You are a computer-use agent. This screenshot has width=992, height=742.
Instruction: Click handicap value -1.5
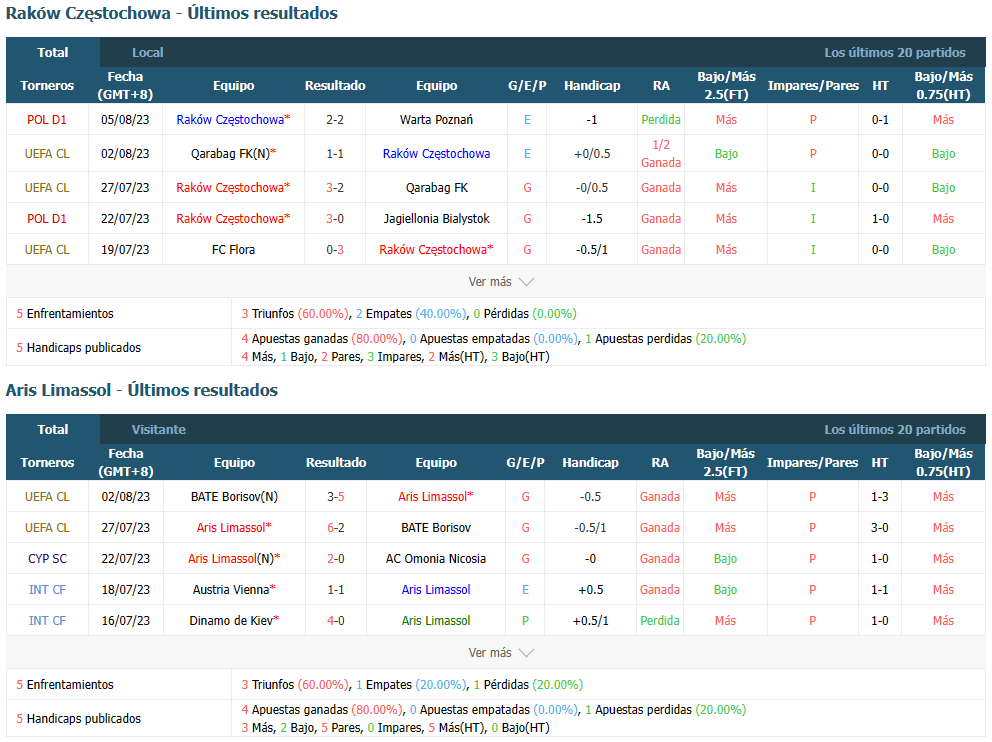point(592,219)
